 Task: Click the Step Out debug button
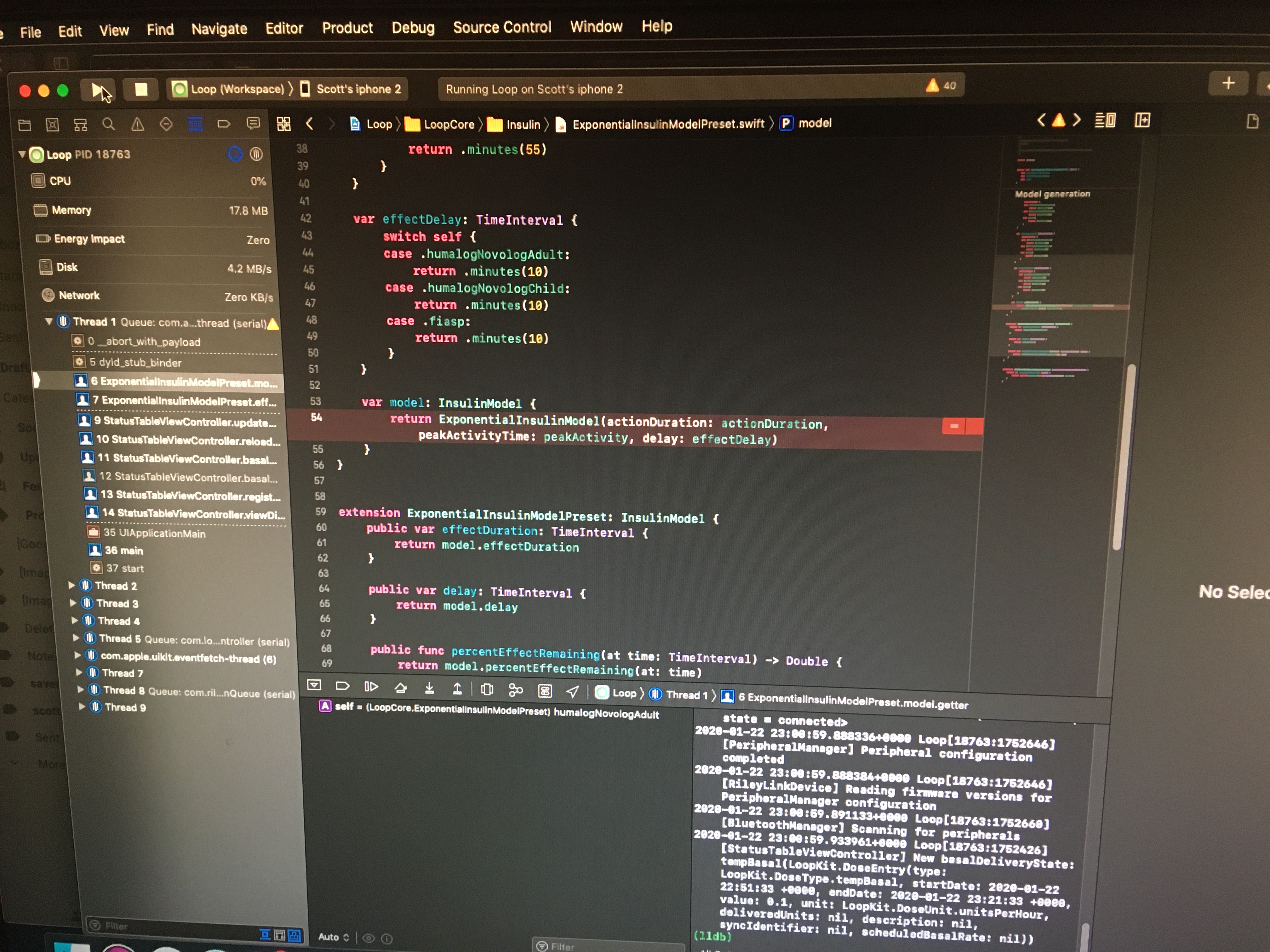(x=457, y=688)
